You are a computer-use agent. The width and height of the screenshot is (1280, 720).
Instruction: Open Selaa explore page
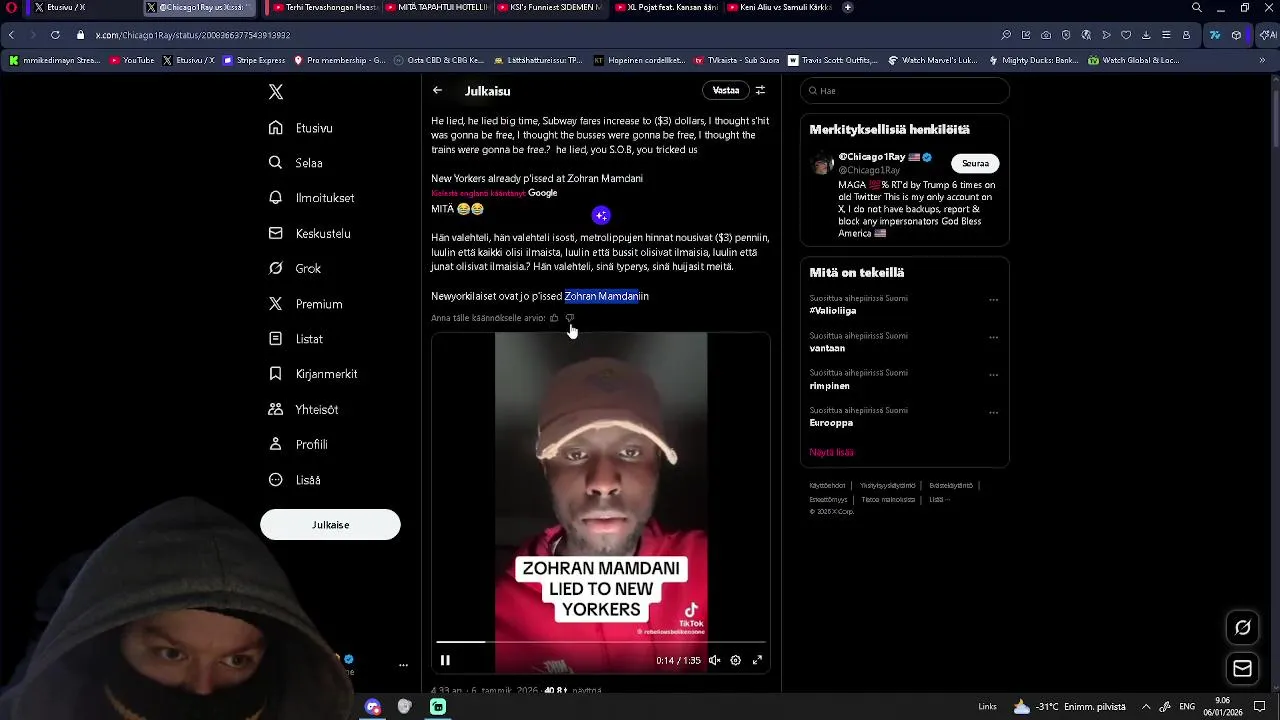[x=296, y=163]
